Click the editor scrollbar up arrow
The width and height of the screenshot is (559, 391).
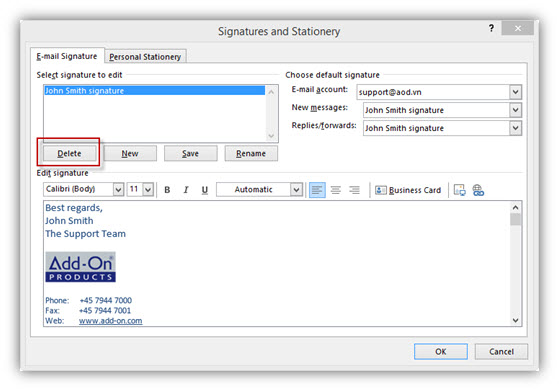point(516,207)
